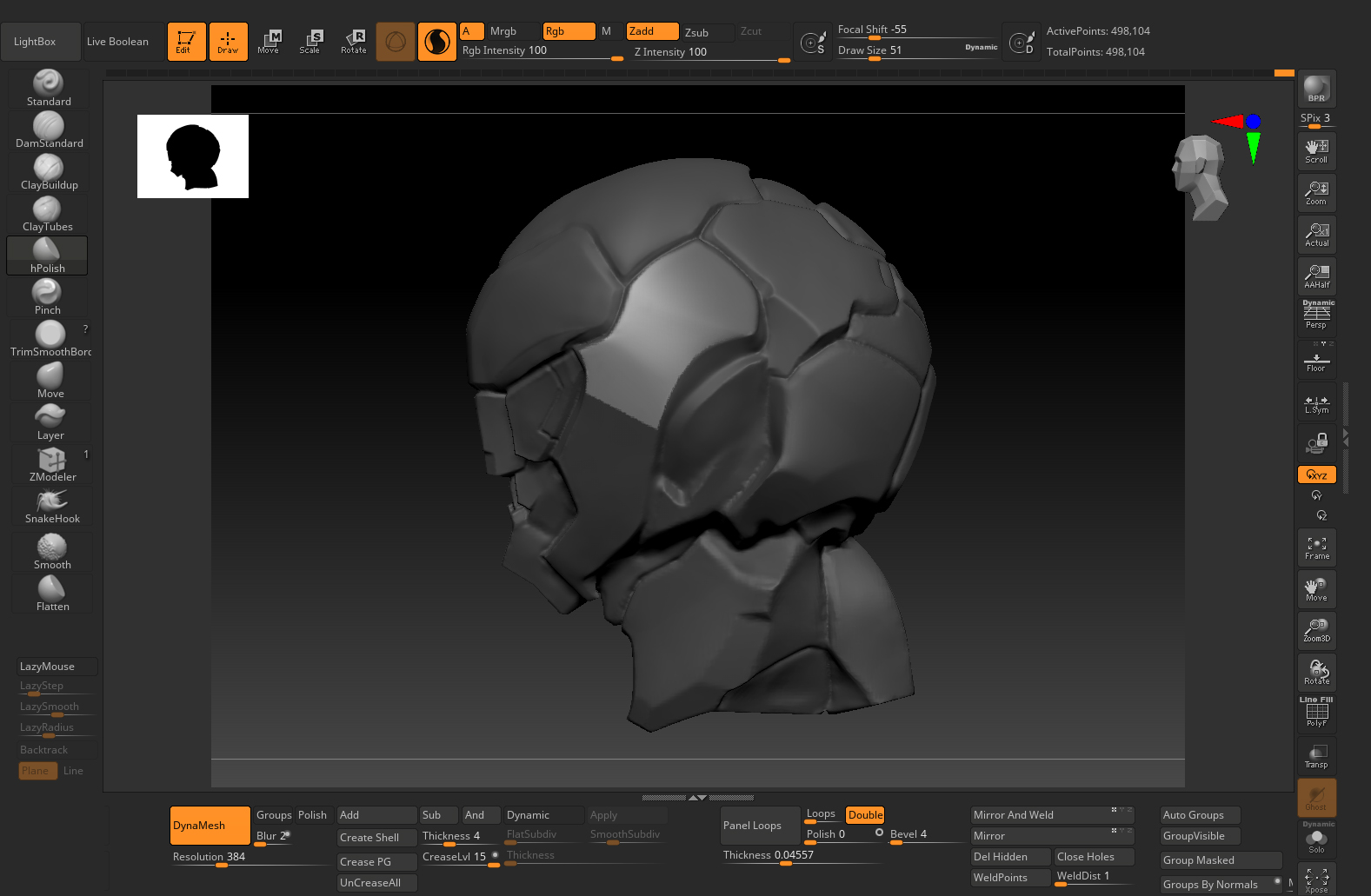Click the Rotate icon in right shelf
The image size is (1371, 896).
click(1316, 673)
